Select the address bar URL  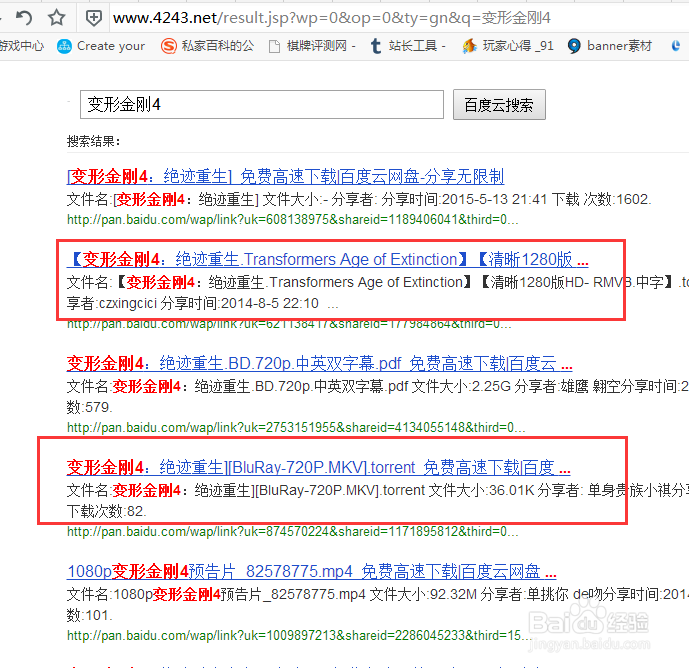331,18
